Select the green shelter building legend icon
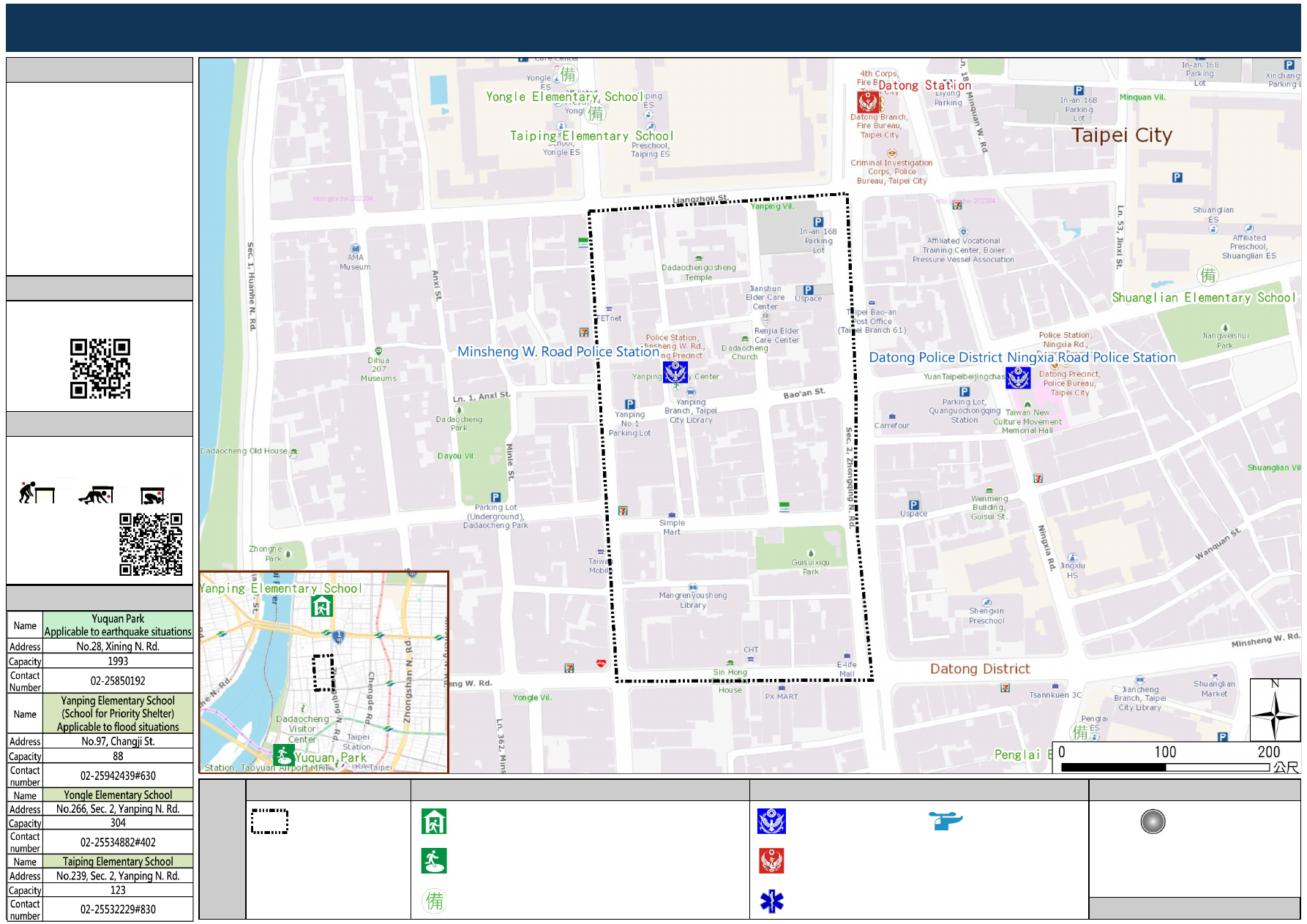The image size is (1307, 924). pos(434,822)
